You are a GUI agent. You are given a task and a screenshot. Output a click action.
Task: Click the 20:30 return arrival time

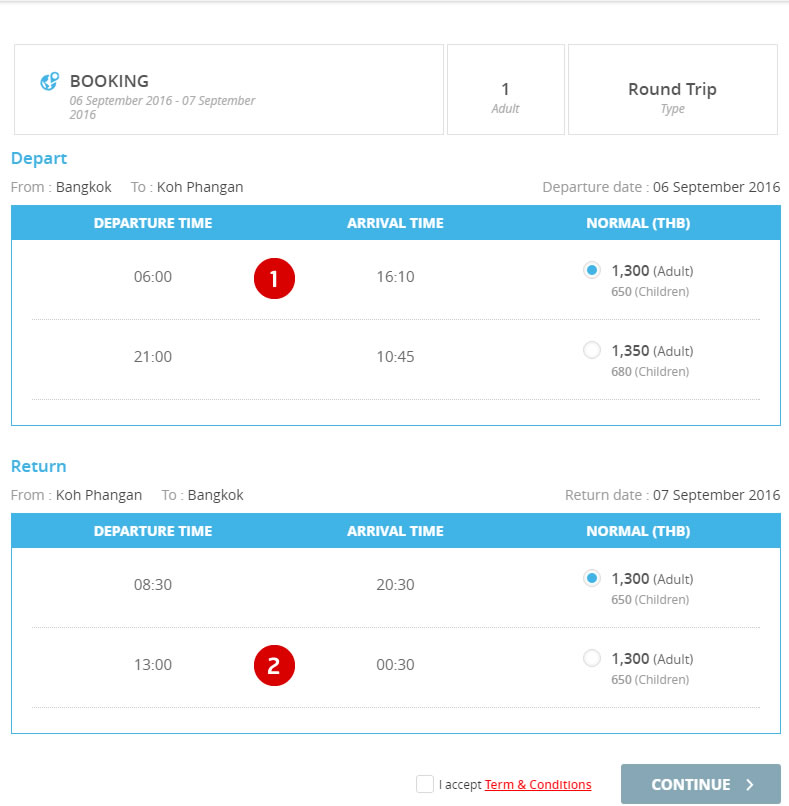[395, 585]
